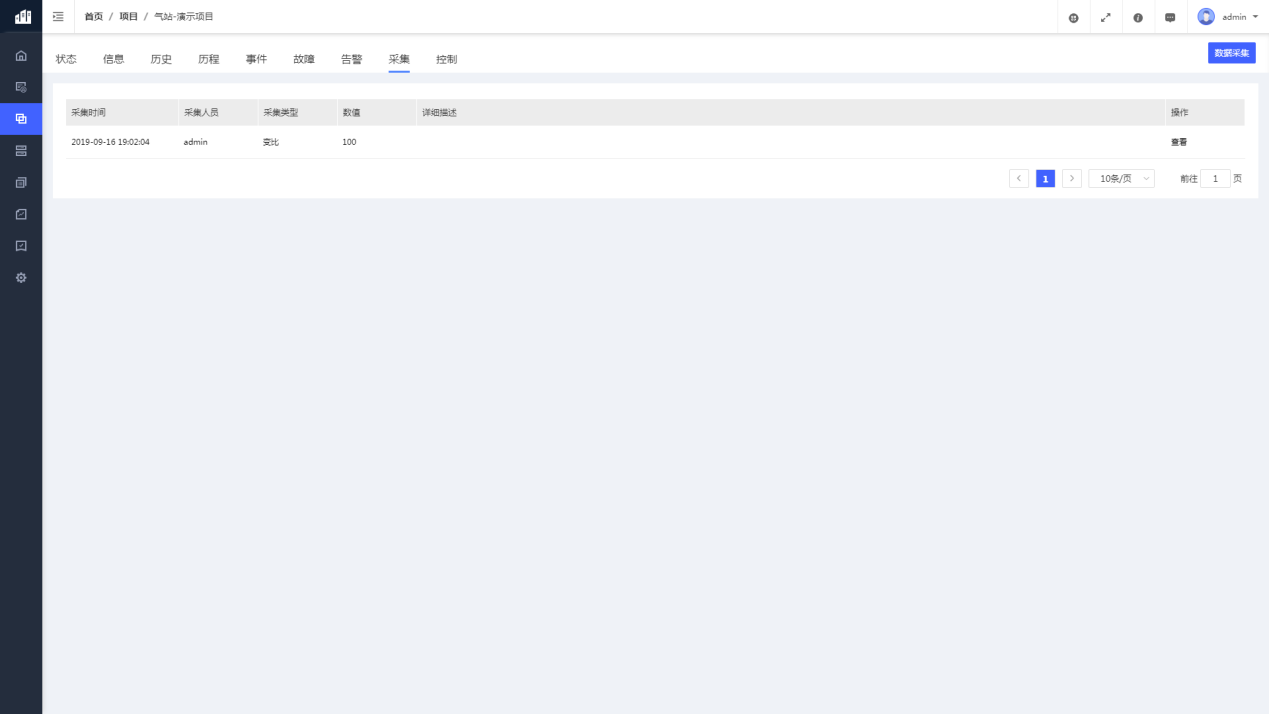Viewport: 1269px width, 714px height.
Task: Go to next page with right arrow
Action: 1072,179
